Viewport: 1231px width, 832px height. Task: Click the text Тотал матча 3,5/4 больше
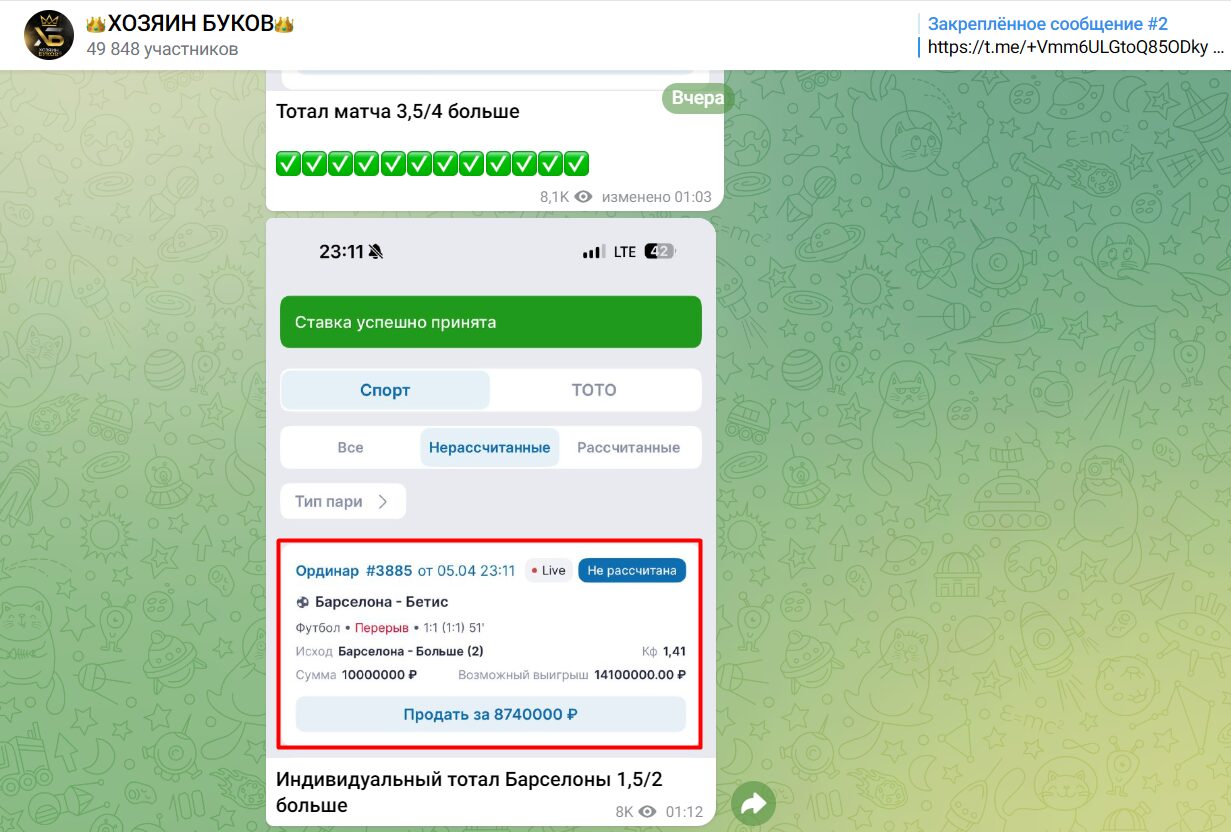[x=398, y=111]
